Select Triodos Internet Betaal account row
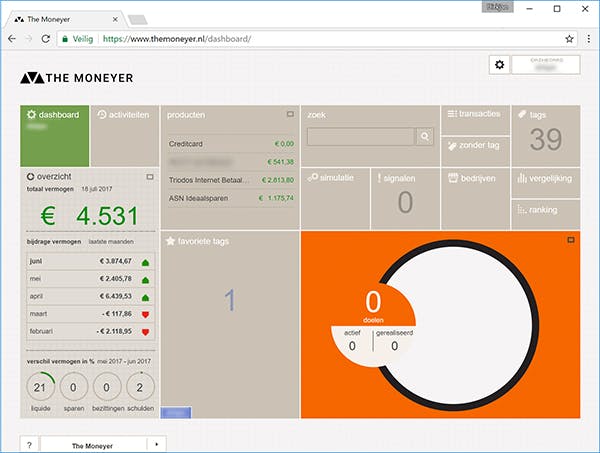The height and width of the screenshot is (453, 600). 231,180
